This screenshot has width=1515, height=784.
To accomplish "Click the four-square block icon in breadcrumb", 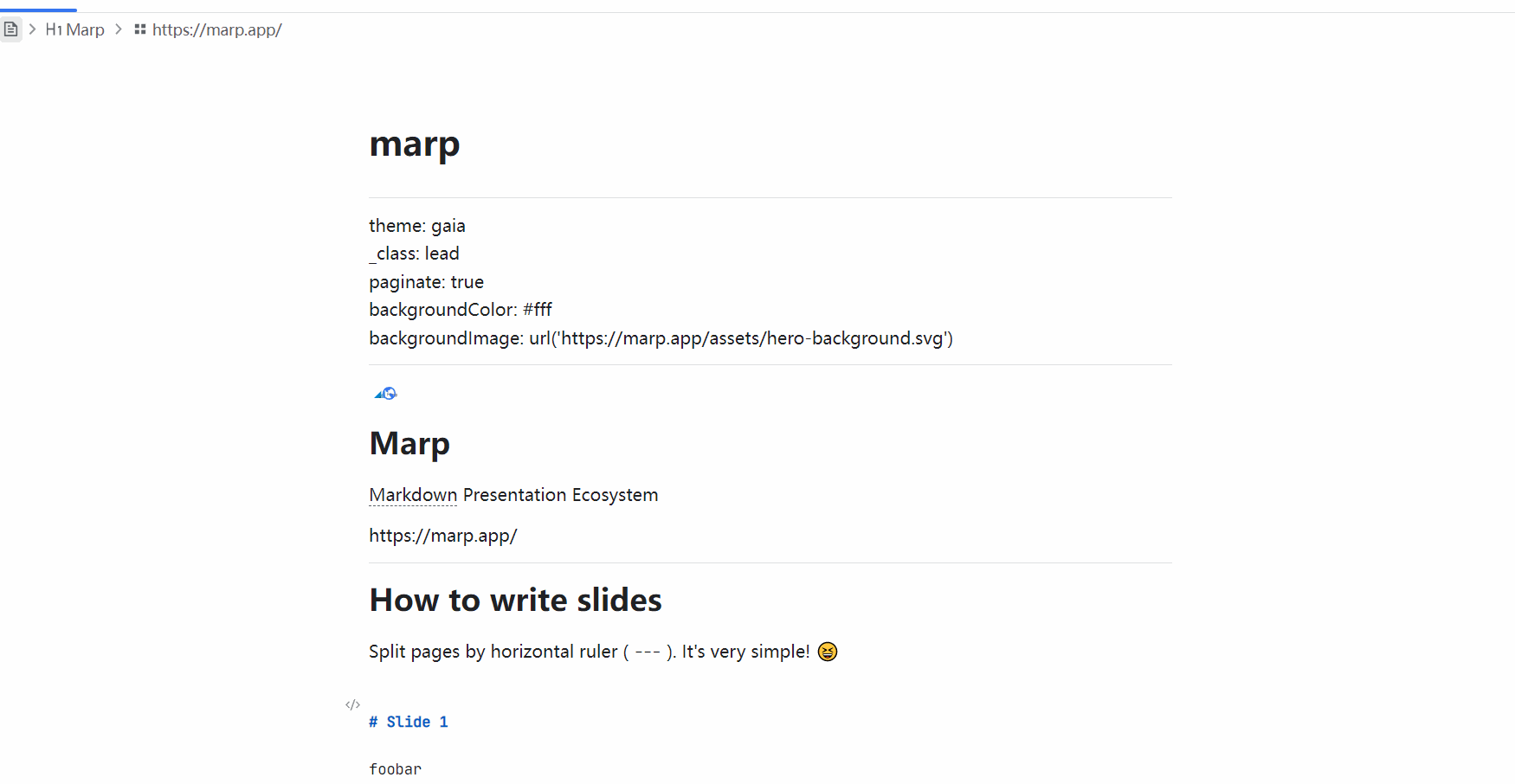I will coord(140,29).
